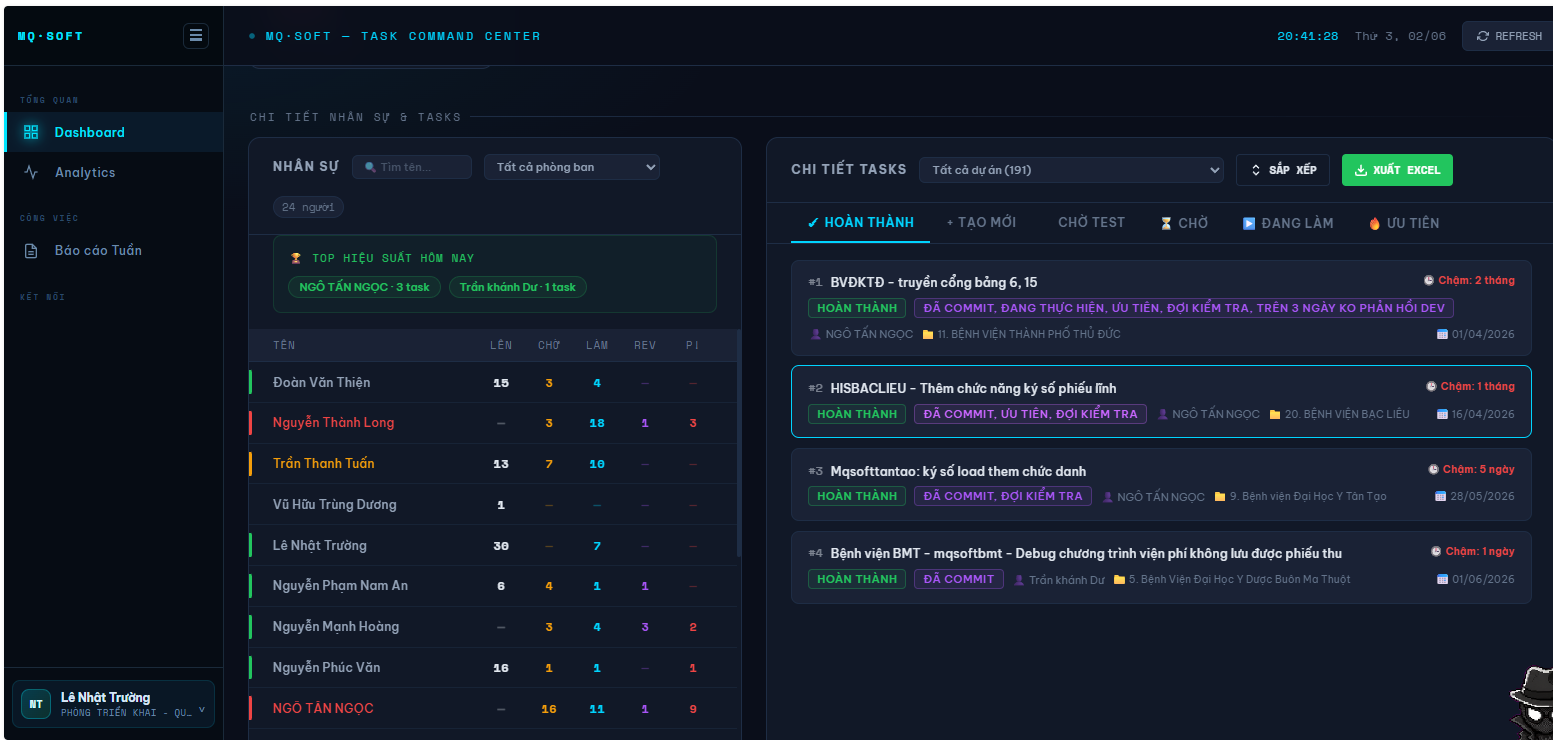Click the download icon on Xuất Excel

point(1360,170)
